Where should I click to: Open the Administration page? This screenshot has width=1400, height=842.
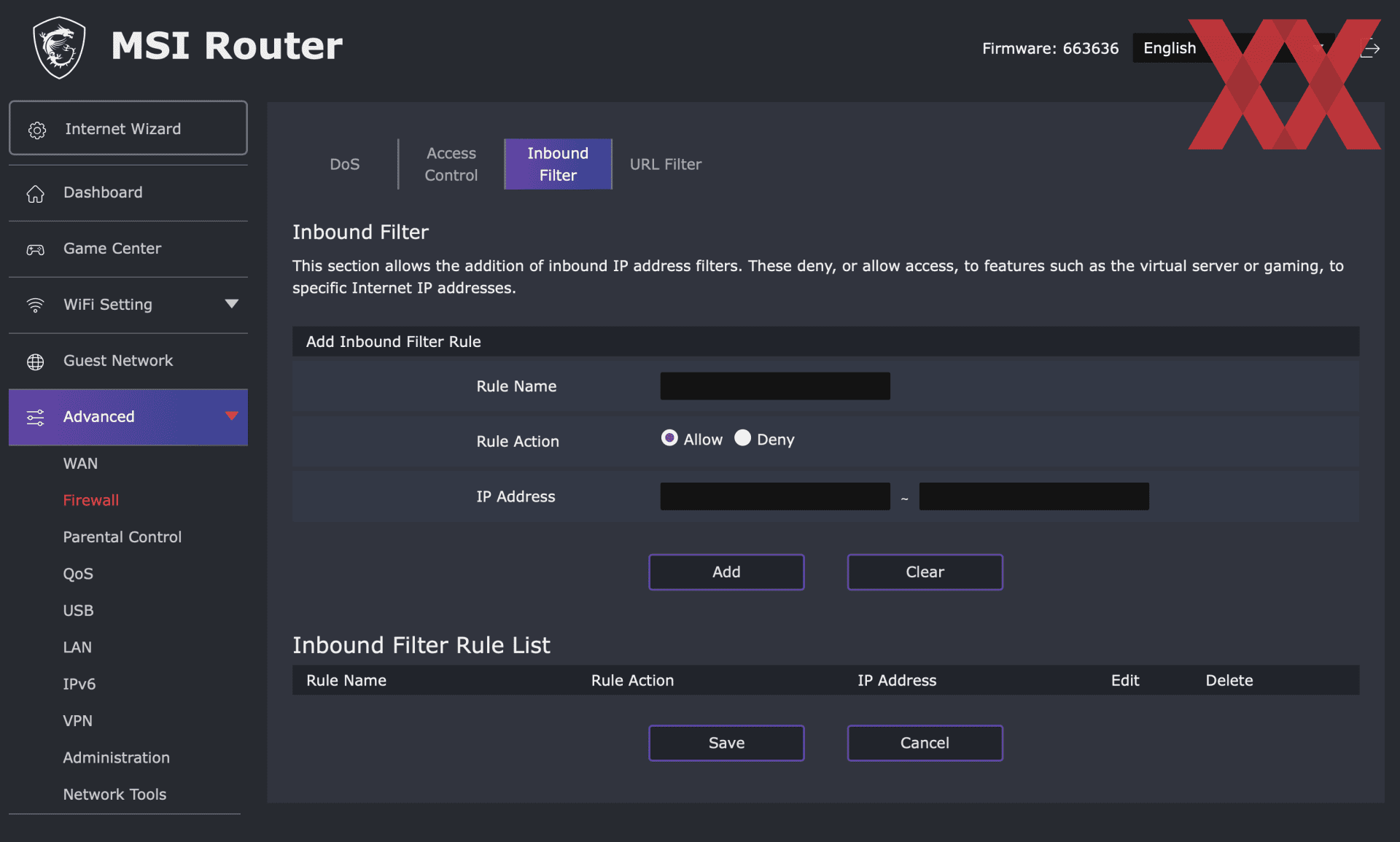point(117,757)
